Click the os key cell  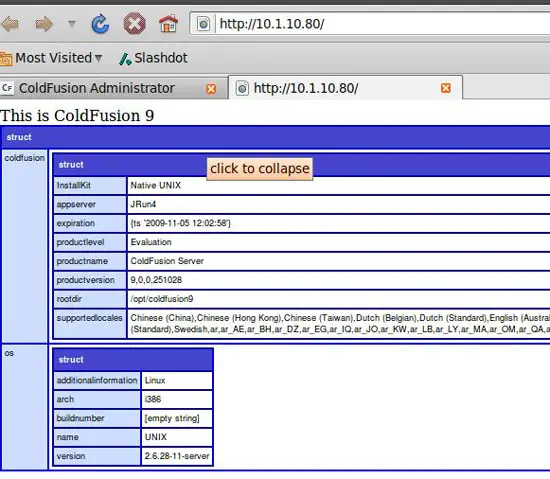[x=25, y=407]
